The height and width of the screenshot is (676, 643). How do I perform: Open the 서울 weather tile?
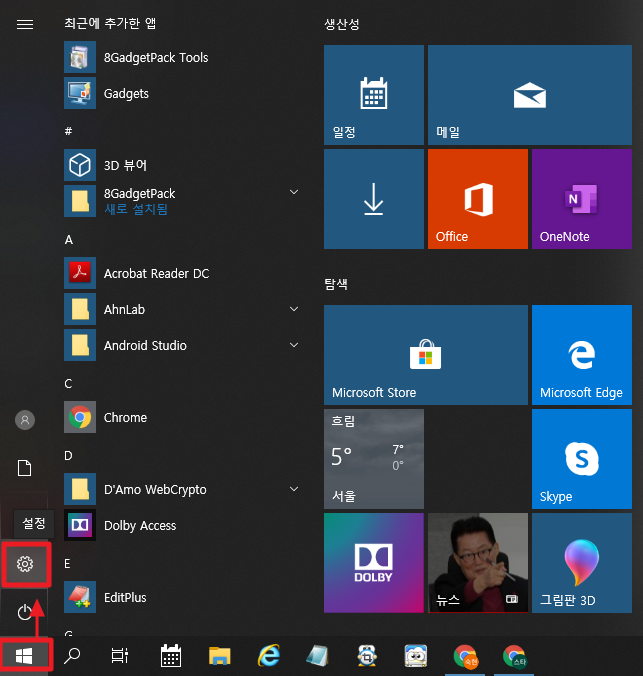coord(374,459)
